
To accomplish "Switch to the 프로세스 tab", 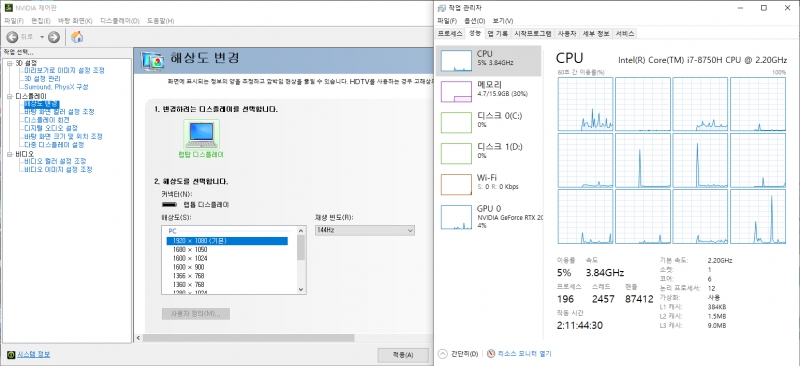I will click(x=450, y=34).
